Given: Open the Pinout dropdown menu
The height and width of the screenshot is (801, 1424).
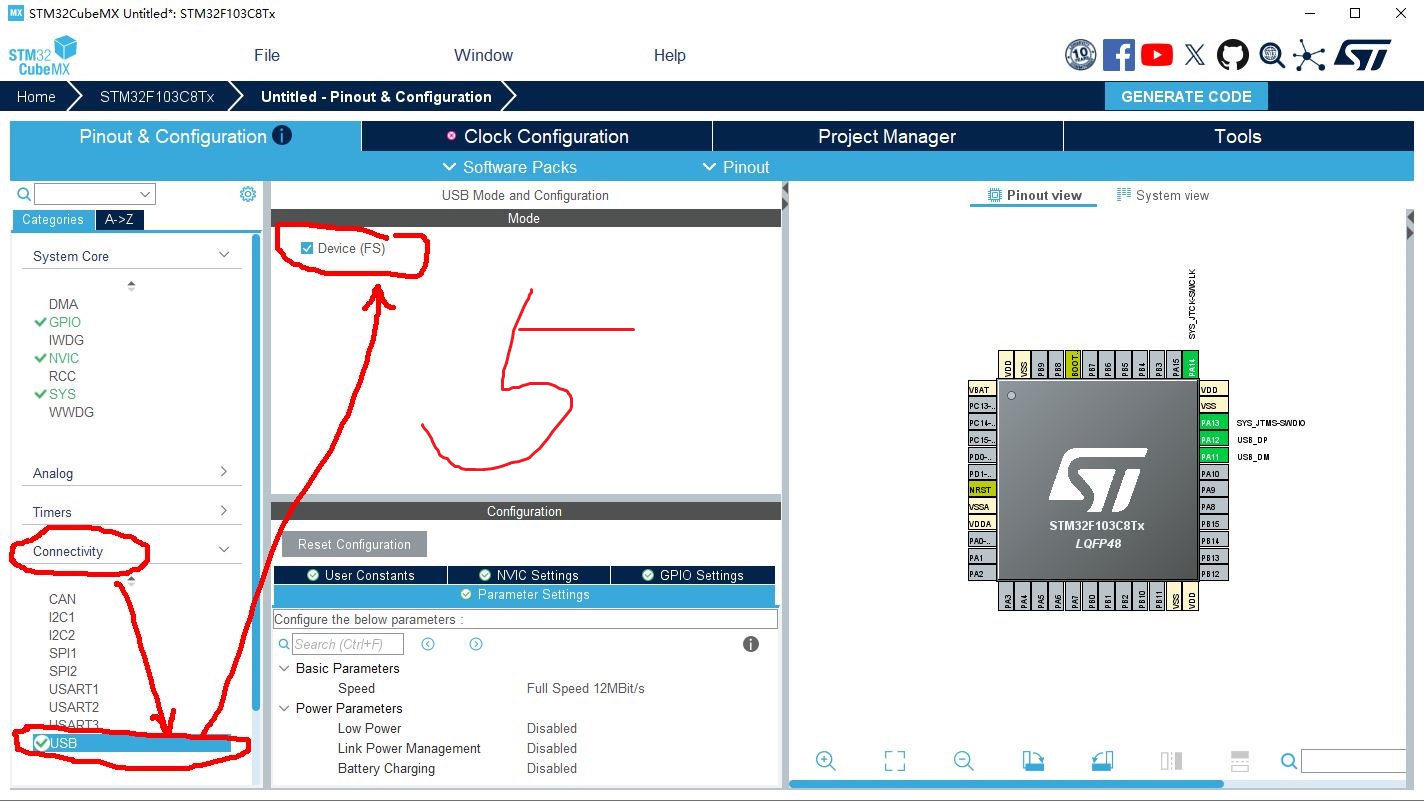Looking at the screenshot, I should [x=736, y=167].
